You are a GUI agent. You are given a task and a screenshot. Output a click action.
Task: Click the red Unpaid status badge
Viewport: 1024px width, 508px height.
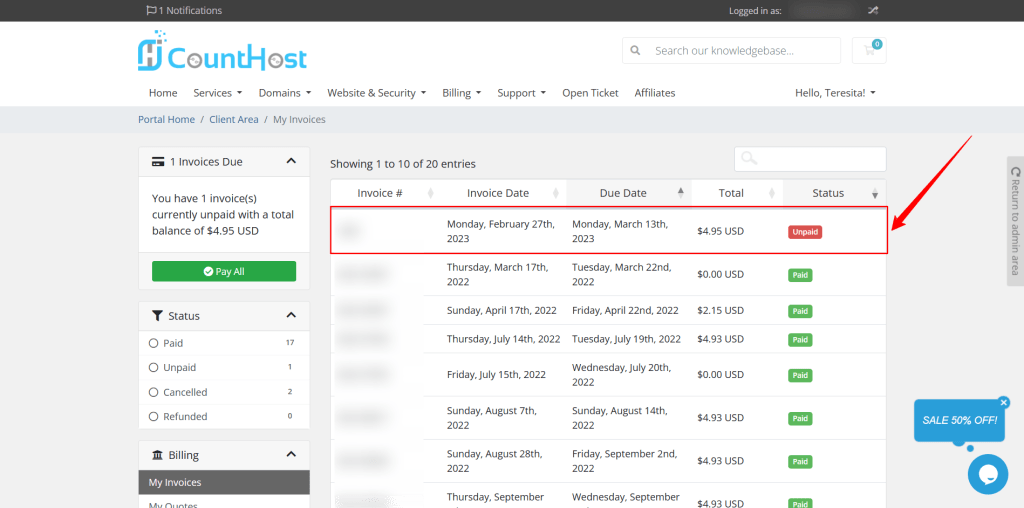[805, 231]
